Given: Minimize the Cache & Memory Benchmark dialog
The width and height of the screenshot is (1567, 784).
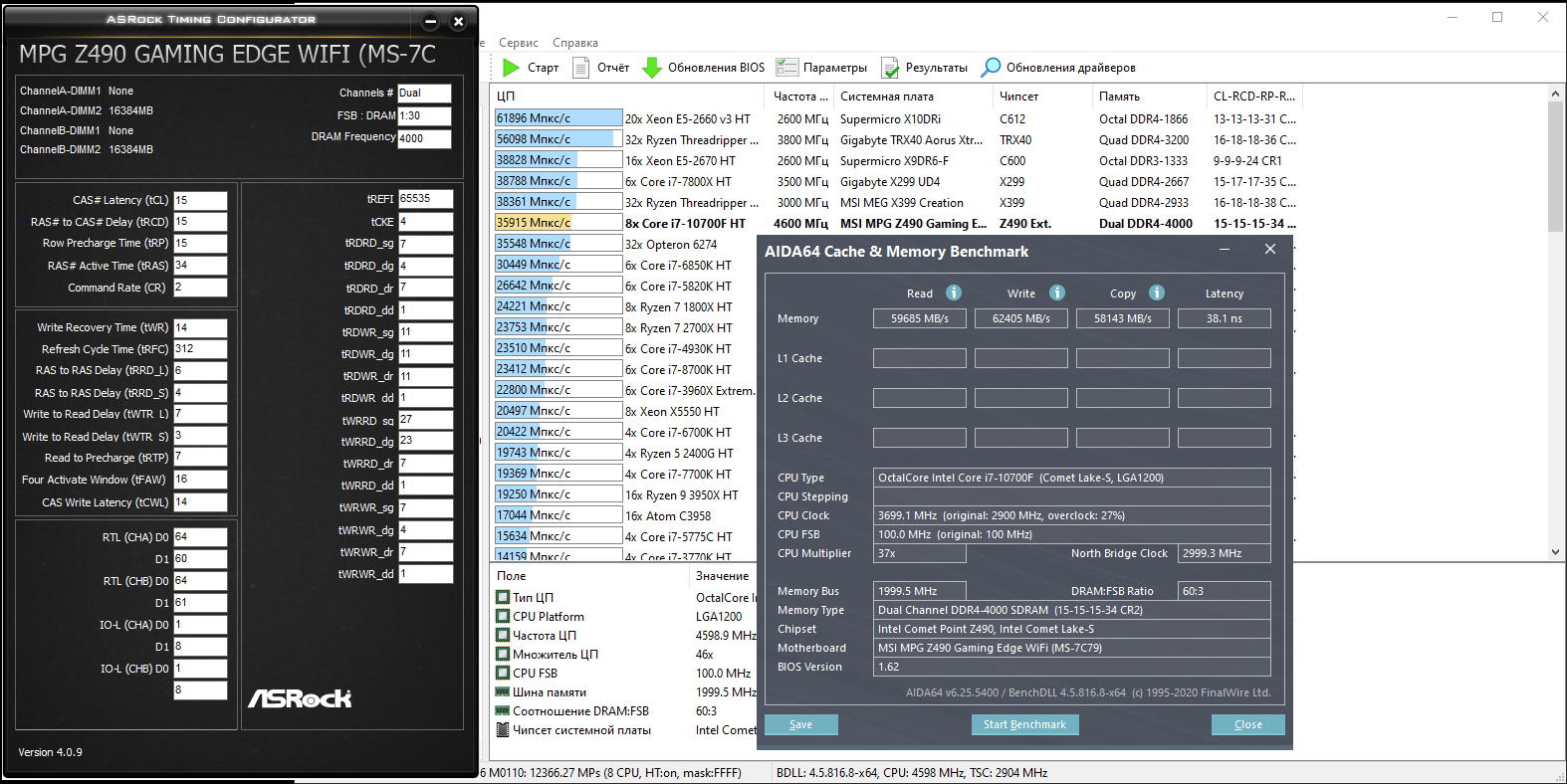Looking at the screenshot, I should (x=1225, y=250).
